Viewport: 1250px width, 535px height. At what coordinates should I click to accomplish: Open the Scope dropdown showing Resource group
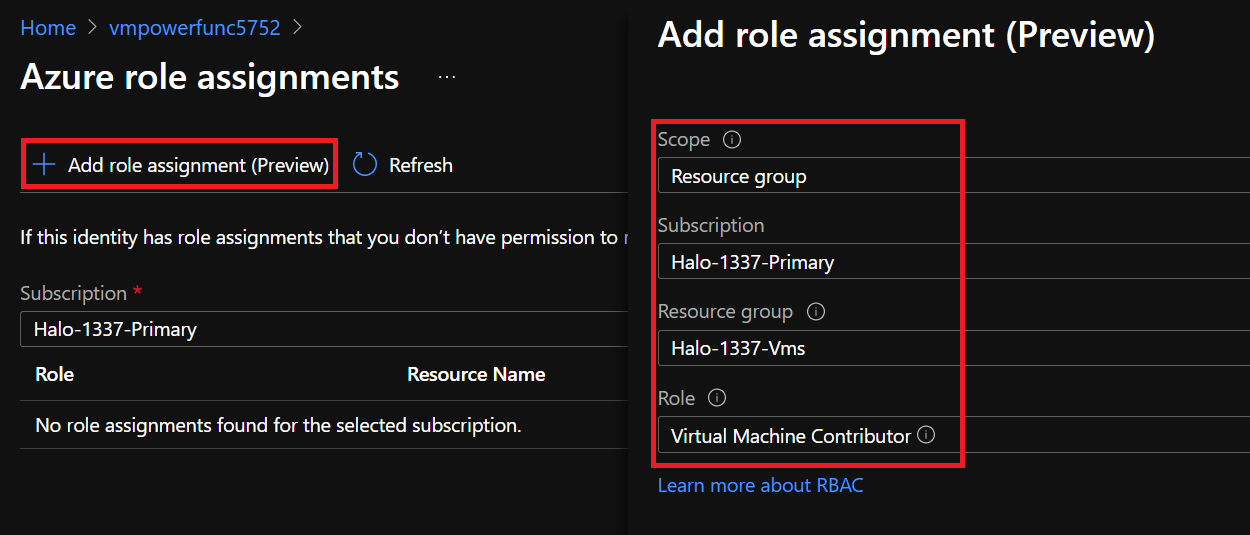[954, 176]
